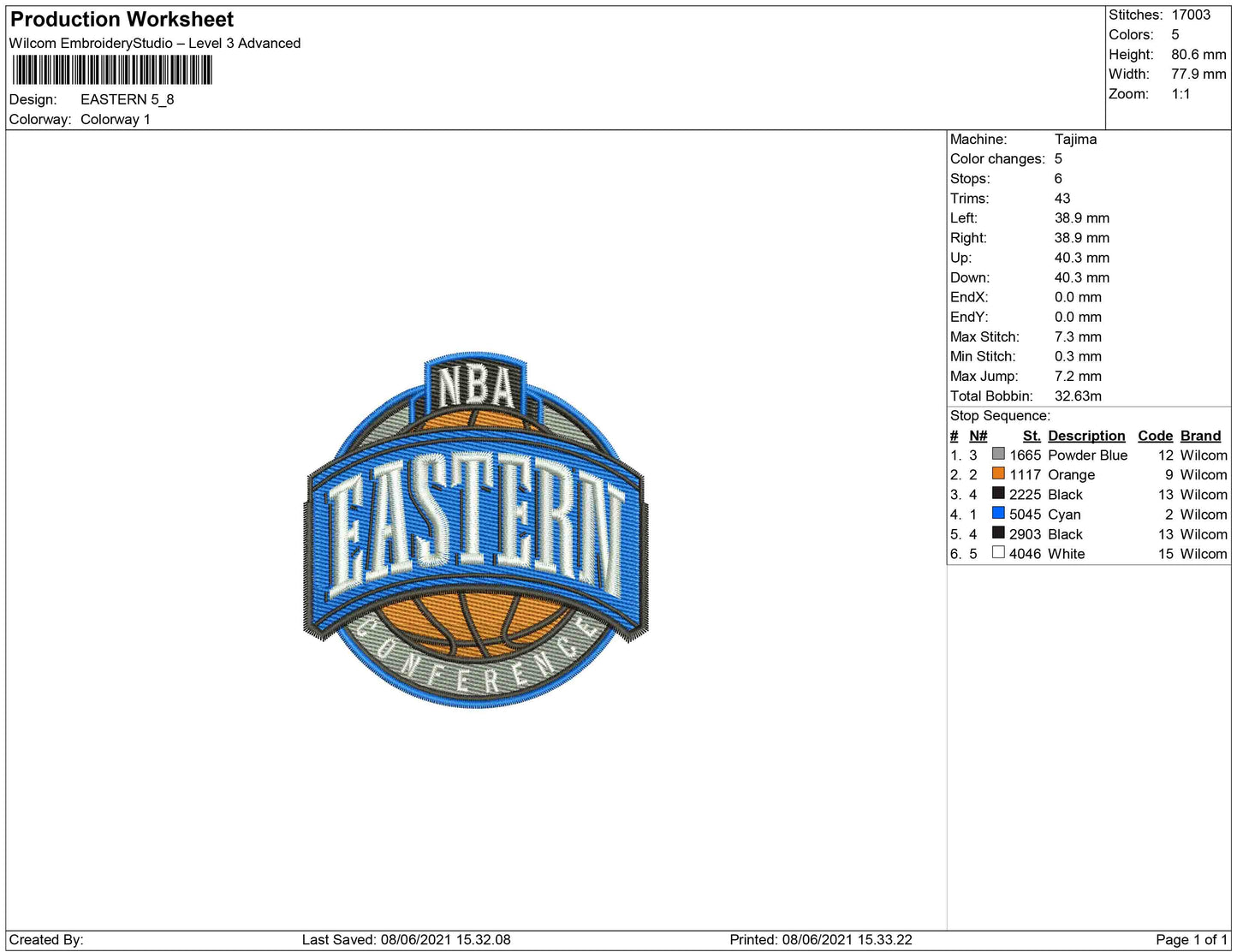1237x952 pixels.
Task: Click the Brand column header
Action: (1200, 436)
